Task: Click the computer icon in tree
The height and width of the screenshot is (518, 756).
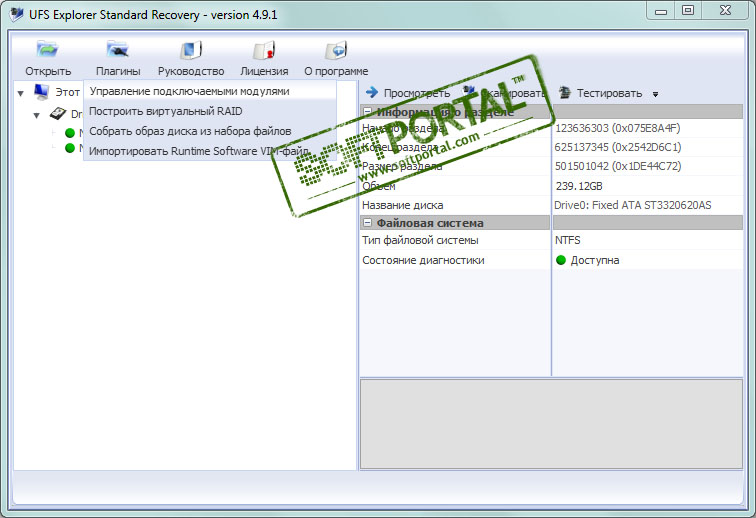Action: (x=41, y=92)
